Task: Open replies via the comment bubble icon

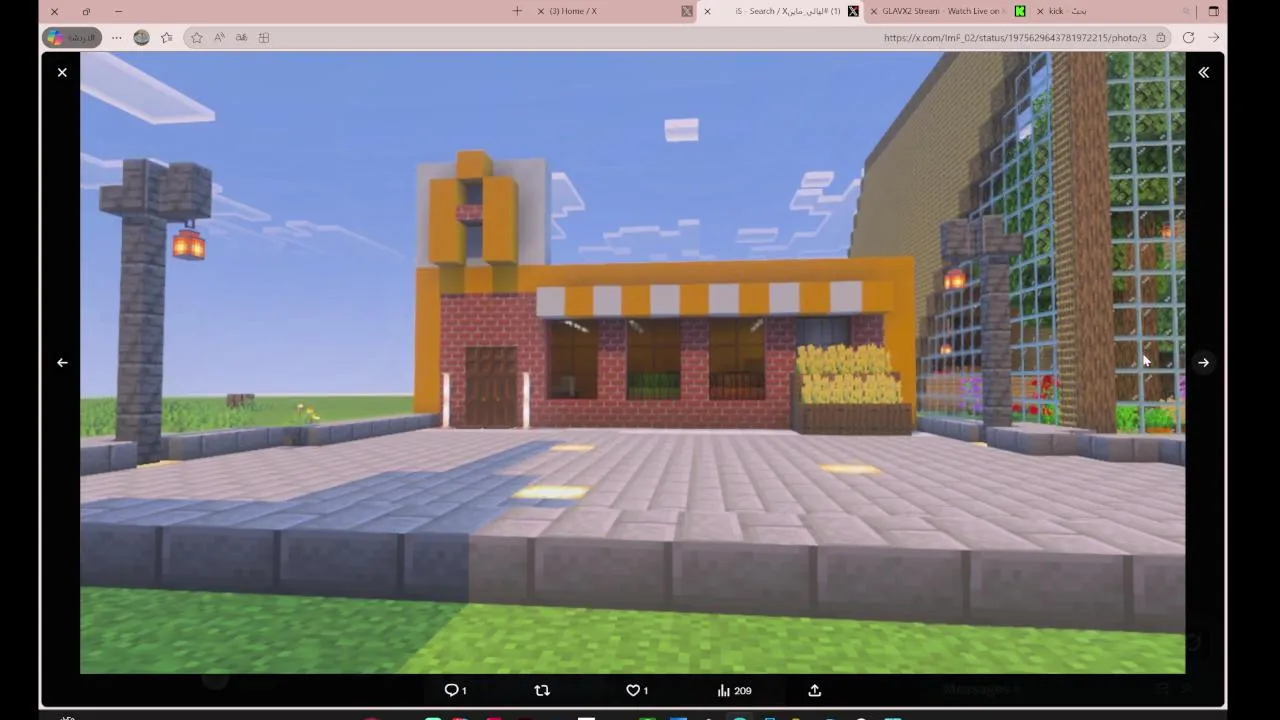Action: click(451, 690)
